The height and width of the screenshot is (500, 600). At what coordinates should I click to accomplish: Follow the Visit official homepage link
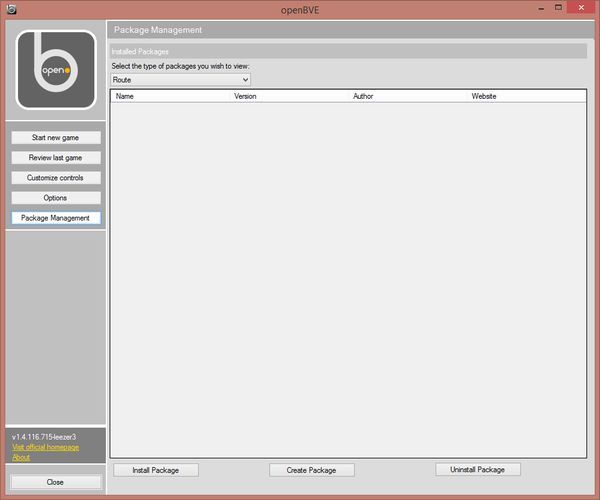(x=46, y=447)
